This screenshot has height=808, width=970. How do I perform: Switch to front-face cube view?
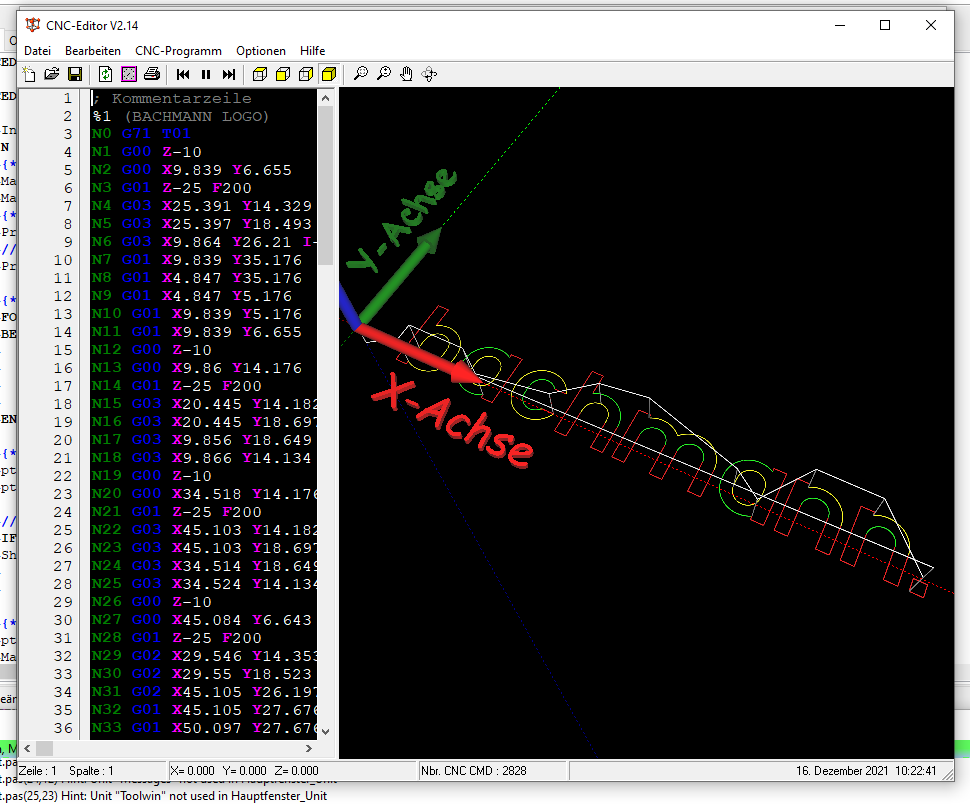tap(283, 74)
